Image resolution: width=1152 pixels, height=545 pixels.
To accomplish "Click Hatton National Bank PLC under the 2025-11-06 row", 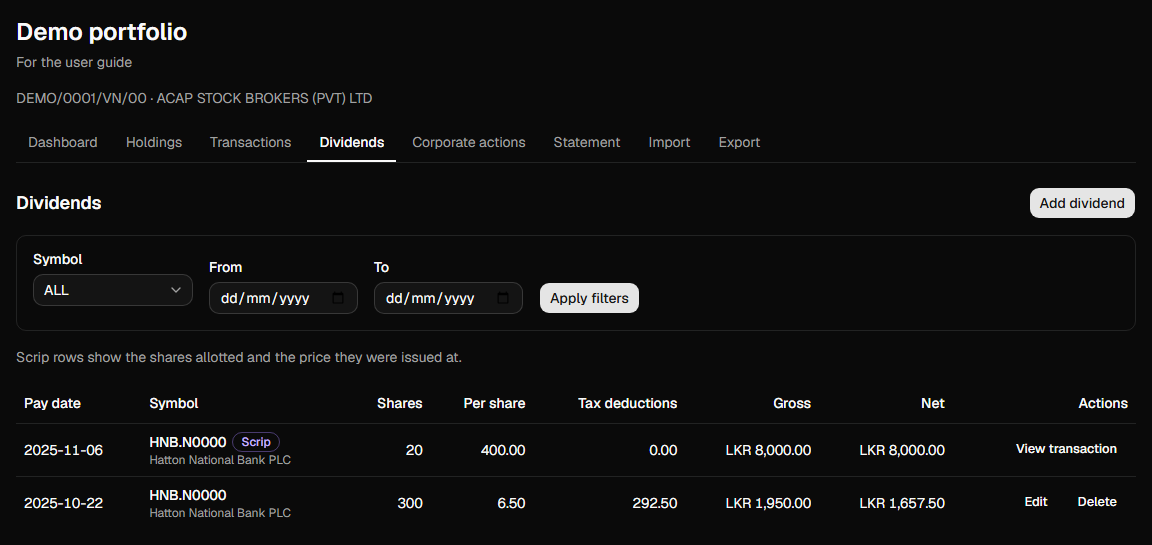I will [x=220, y=460].
